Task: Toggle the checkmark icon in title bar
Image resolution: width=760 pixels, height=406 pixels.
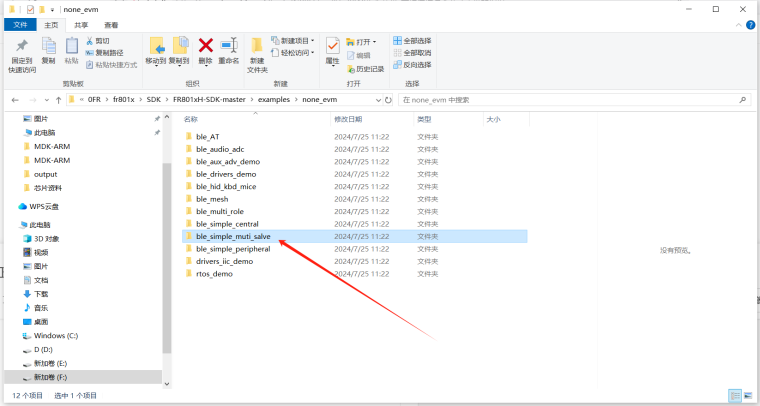Action: point(28,9)
